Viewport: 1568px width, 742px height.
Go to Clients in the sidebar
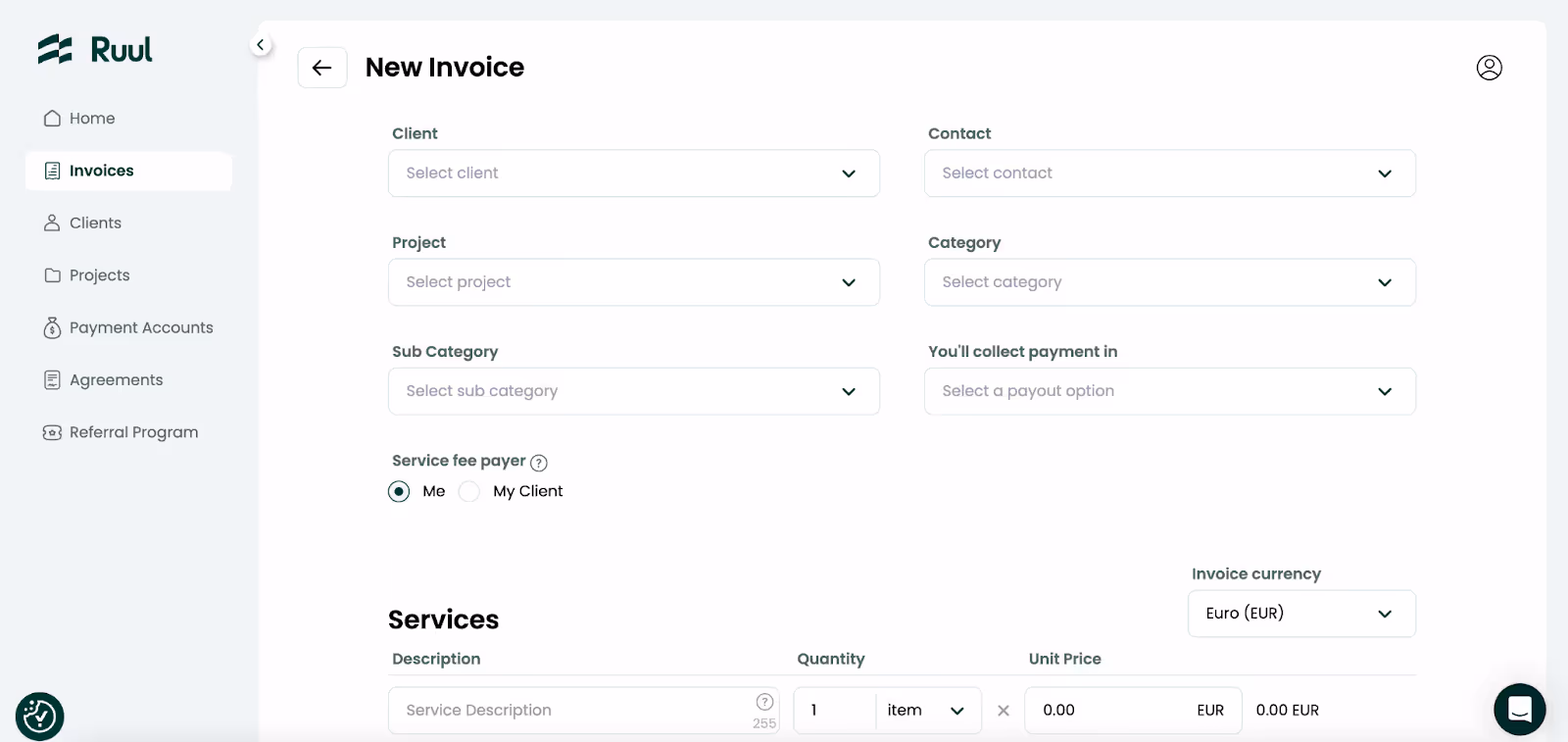coord(128,223)
